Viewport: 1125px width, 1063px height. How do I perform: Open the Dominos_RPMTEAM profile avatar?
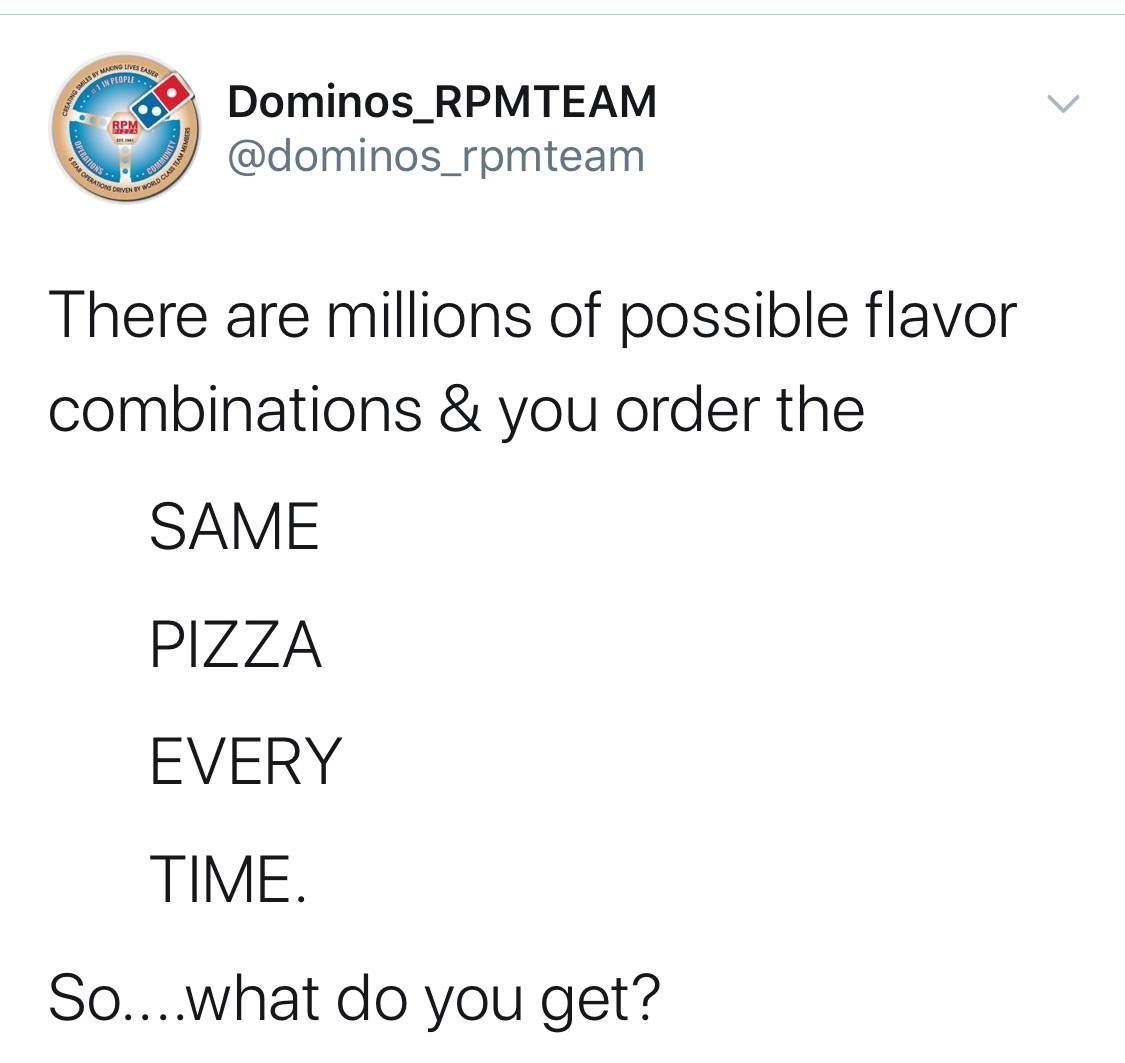[x=124, y=127]
